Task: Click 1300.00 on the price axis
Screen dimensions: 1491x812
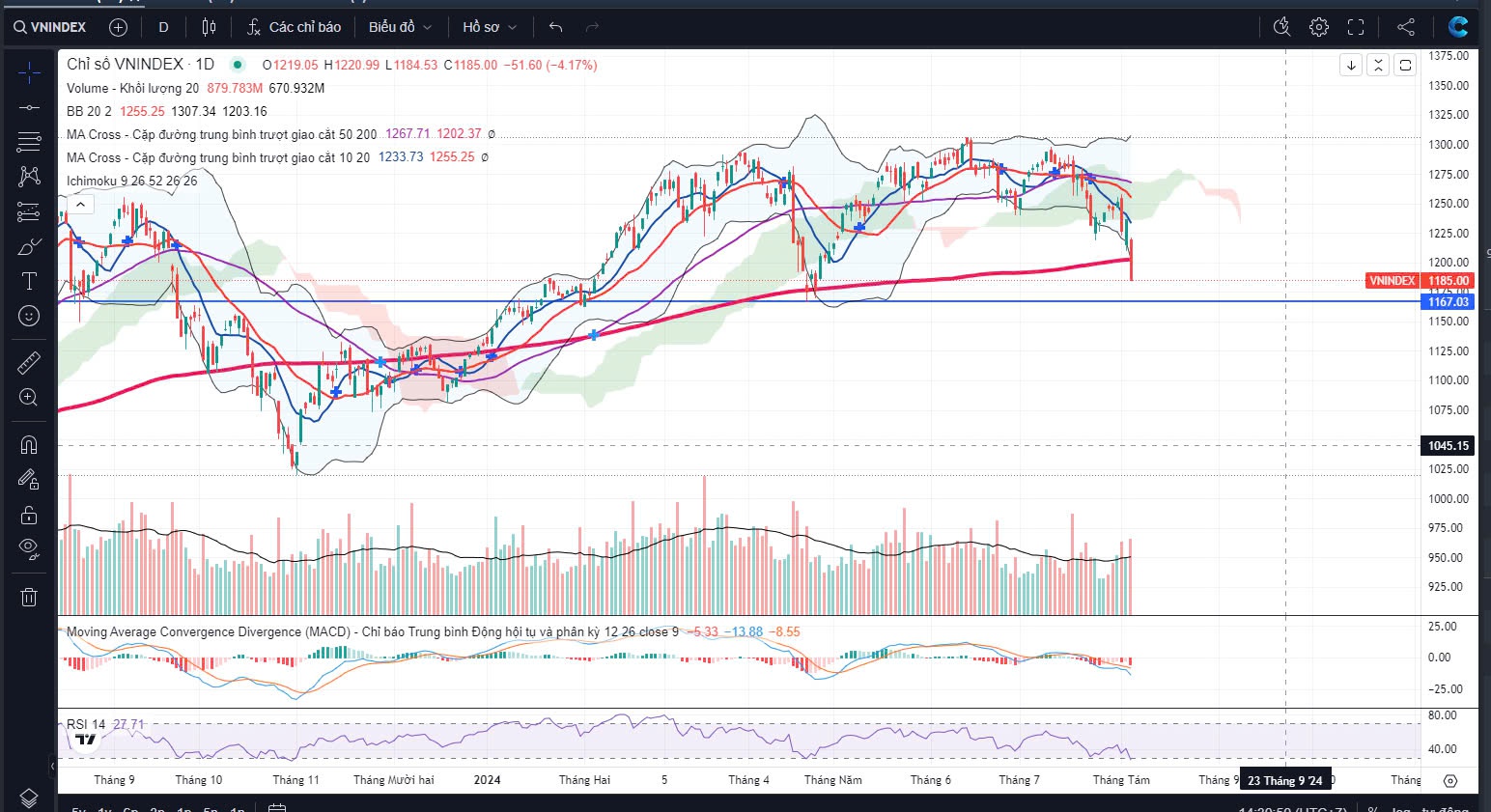Action: [x=1449, y=145]
